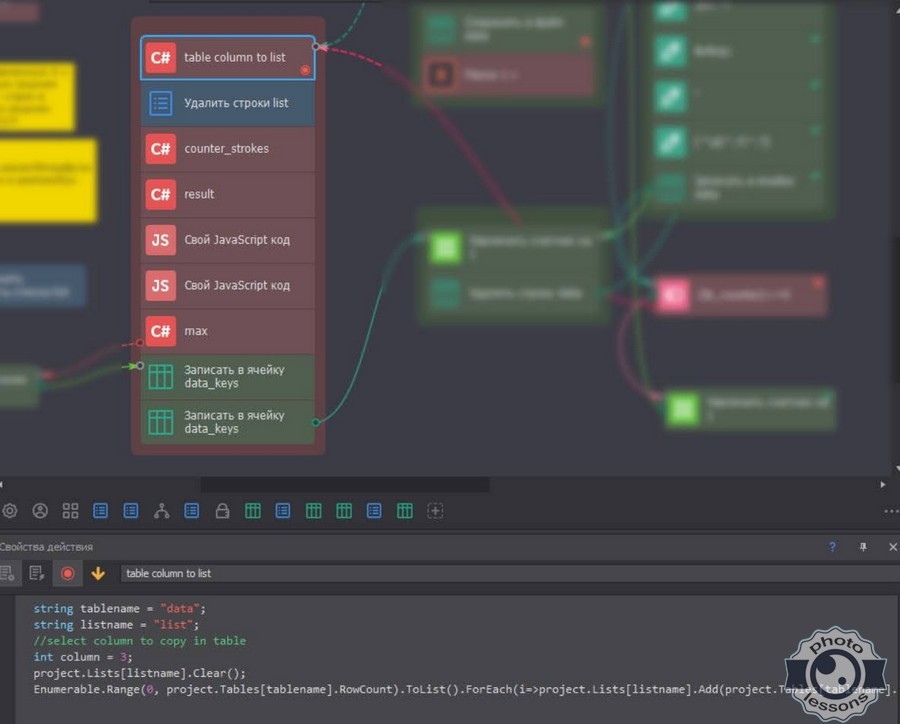
Task: Click the canvas horizontal scrollbar thumb
Action: click(x=345, y=485)
